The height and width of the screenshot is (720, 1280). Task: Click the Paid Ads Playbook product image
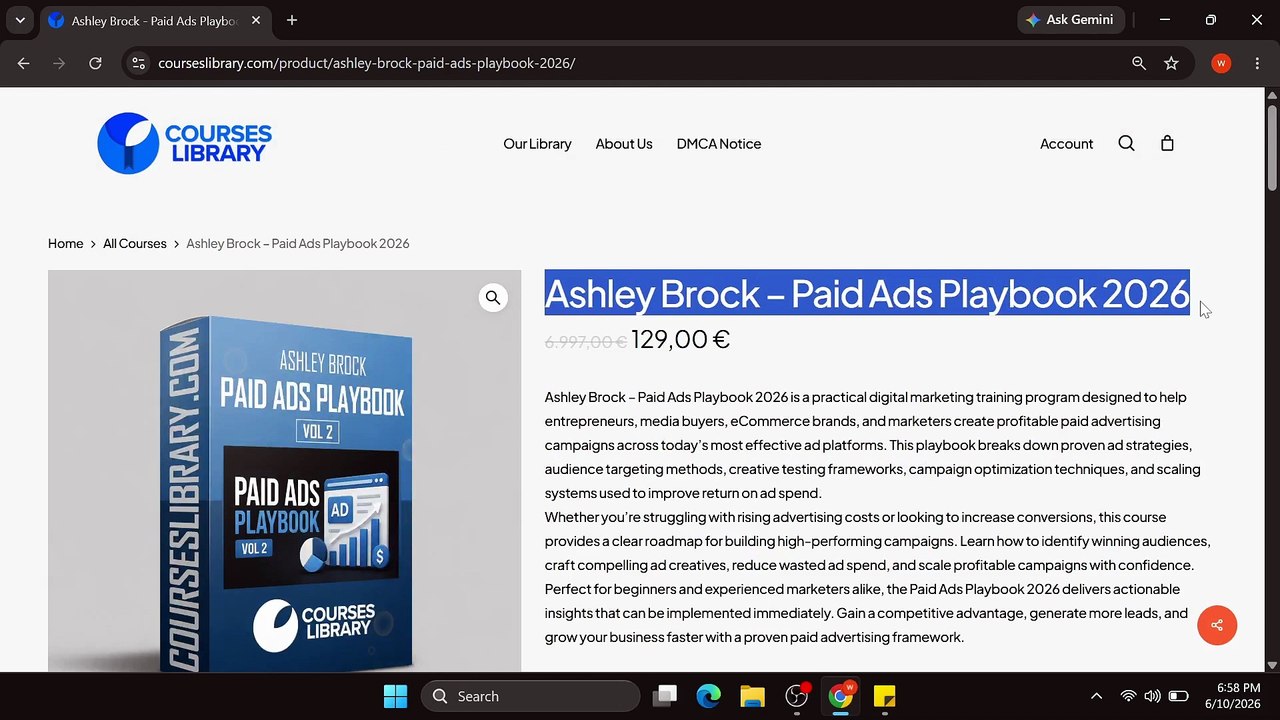click(x=284, y=471)
